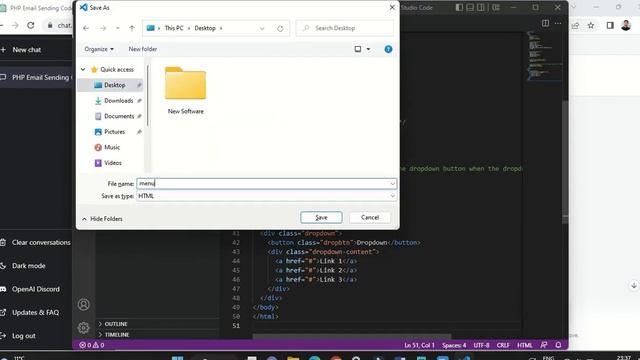Viewport: 640px width, 360px height.
Task: Split the VS Code editor right
Action: pyautogui.click(x=545, y=23)
